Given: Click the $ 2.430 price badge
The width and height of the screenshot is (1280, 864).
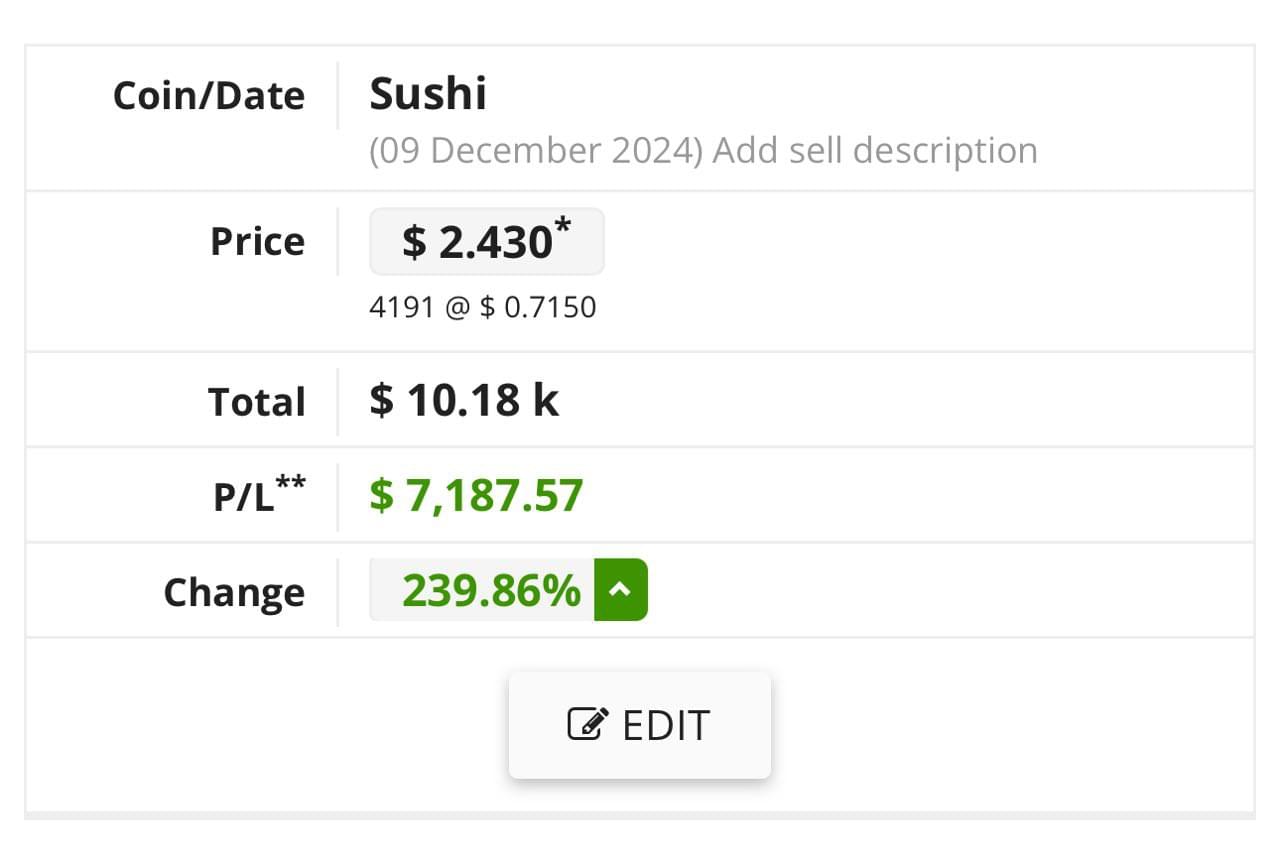Looking at the screenshot, I should click(x=487, y=241).
